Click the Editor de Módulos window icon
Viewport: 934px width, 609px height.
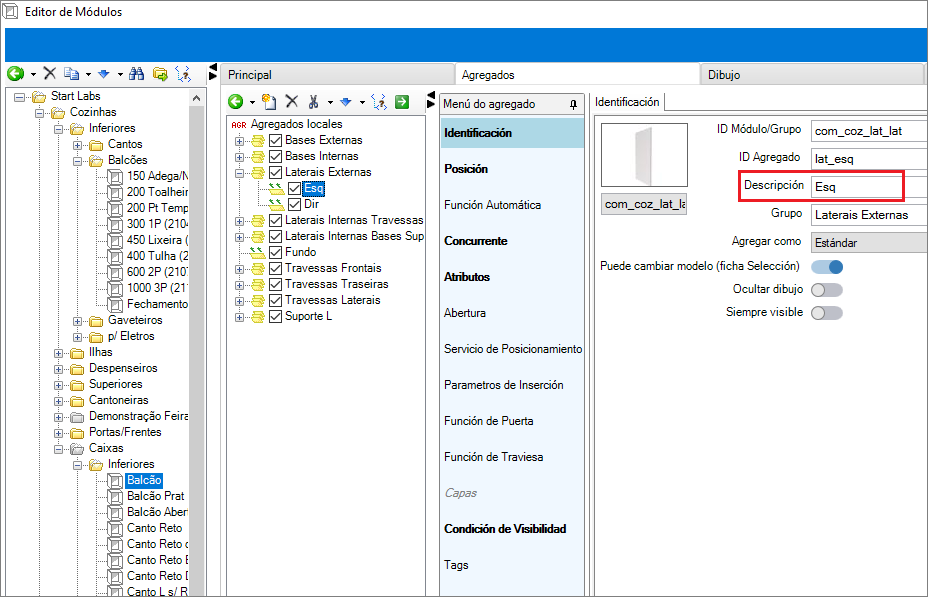[10, 11]
